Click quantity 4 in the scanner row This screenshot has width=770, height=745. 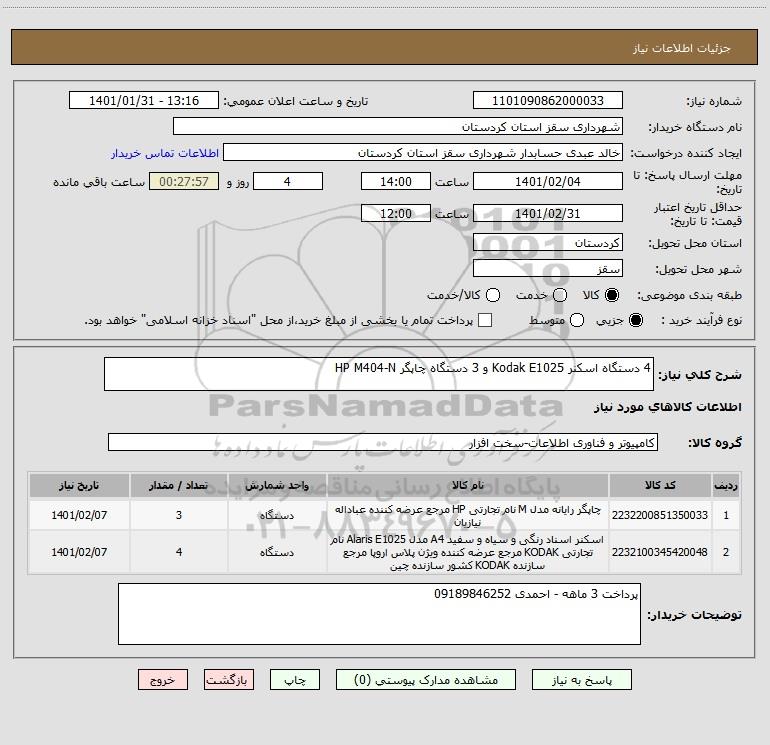click(x=179, y=552)
